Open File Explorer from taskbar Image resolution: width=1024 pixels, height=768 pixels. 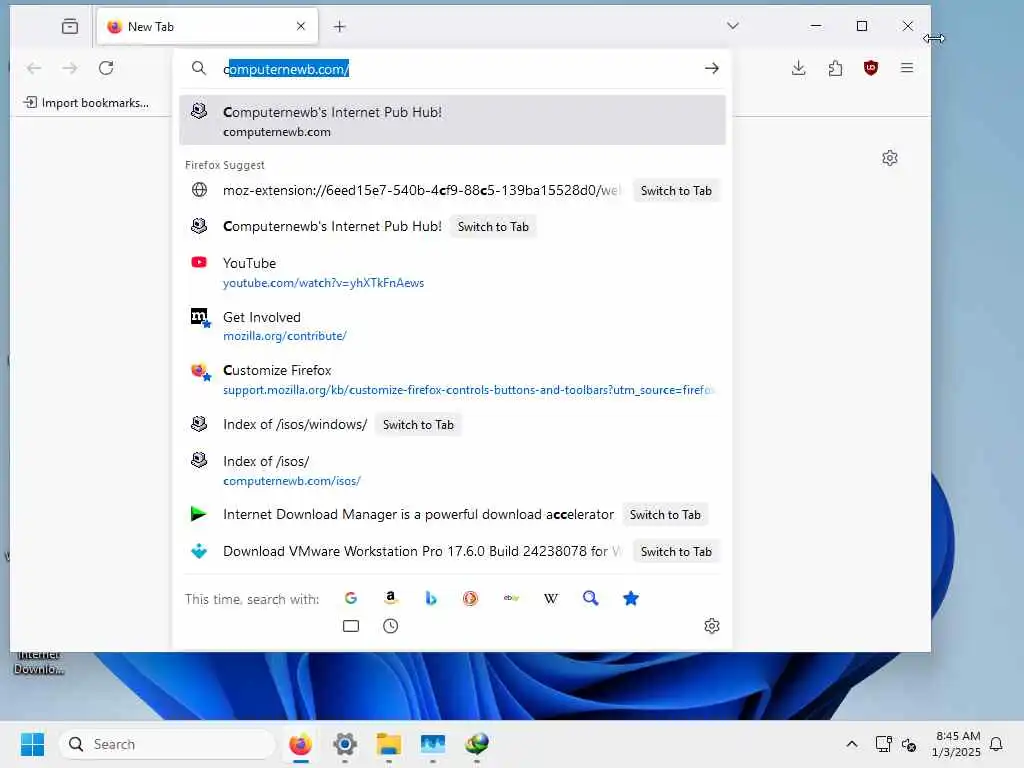[x=389, y=744]
